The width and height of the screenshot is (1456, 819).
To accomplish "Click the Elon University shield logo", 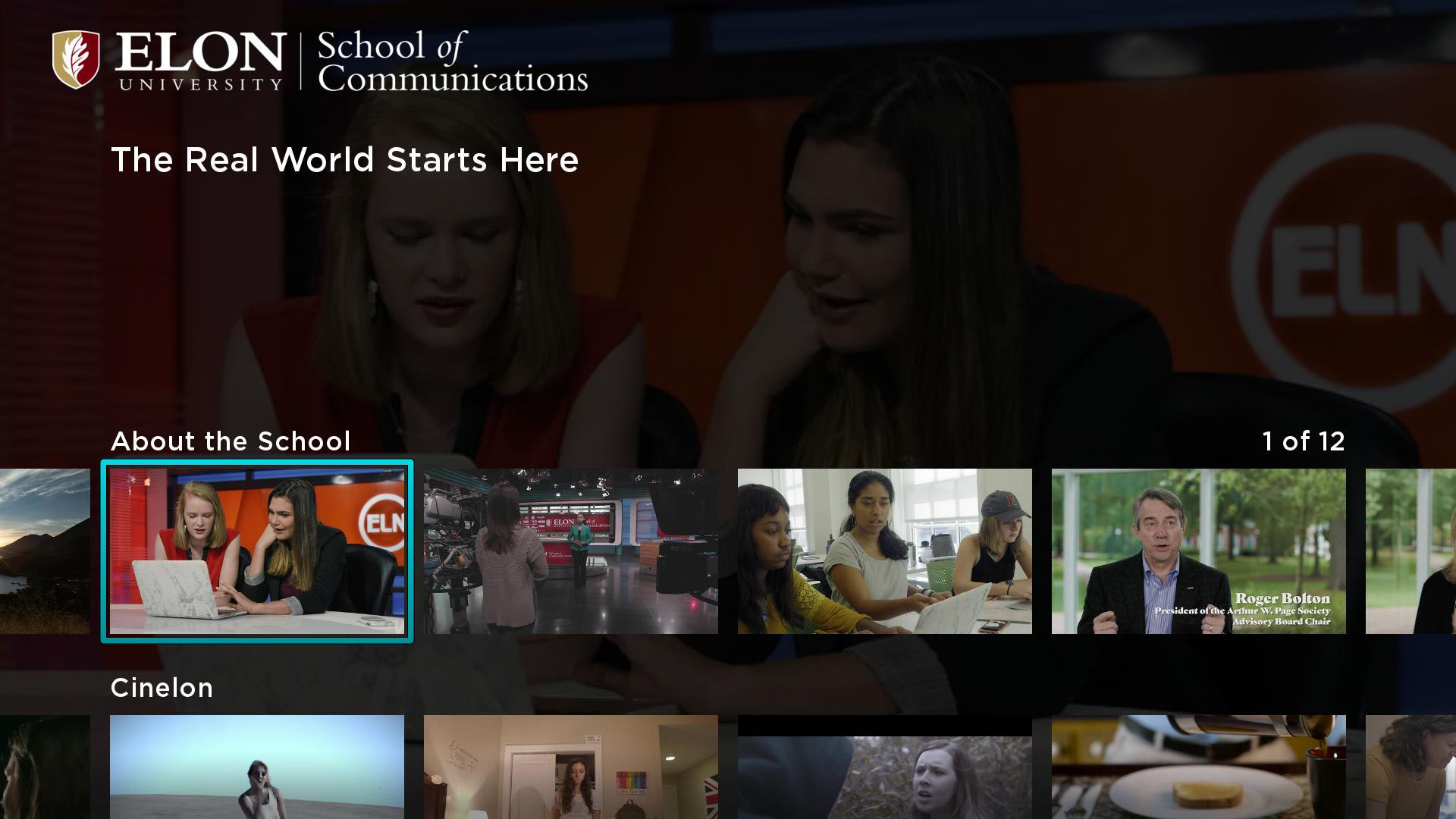I will [76, 60].
